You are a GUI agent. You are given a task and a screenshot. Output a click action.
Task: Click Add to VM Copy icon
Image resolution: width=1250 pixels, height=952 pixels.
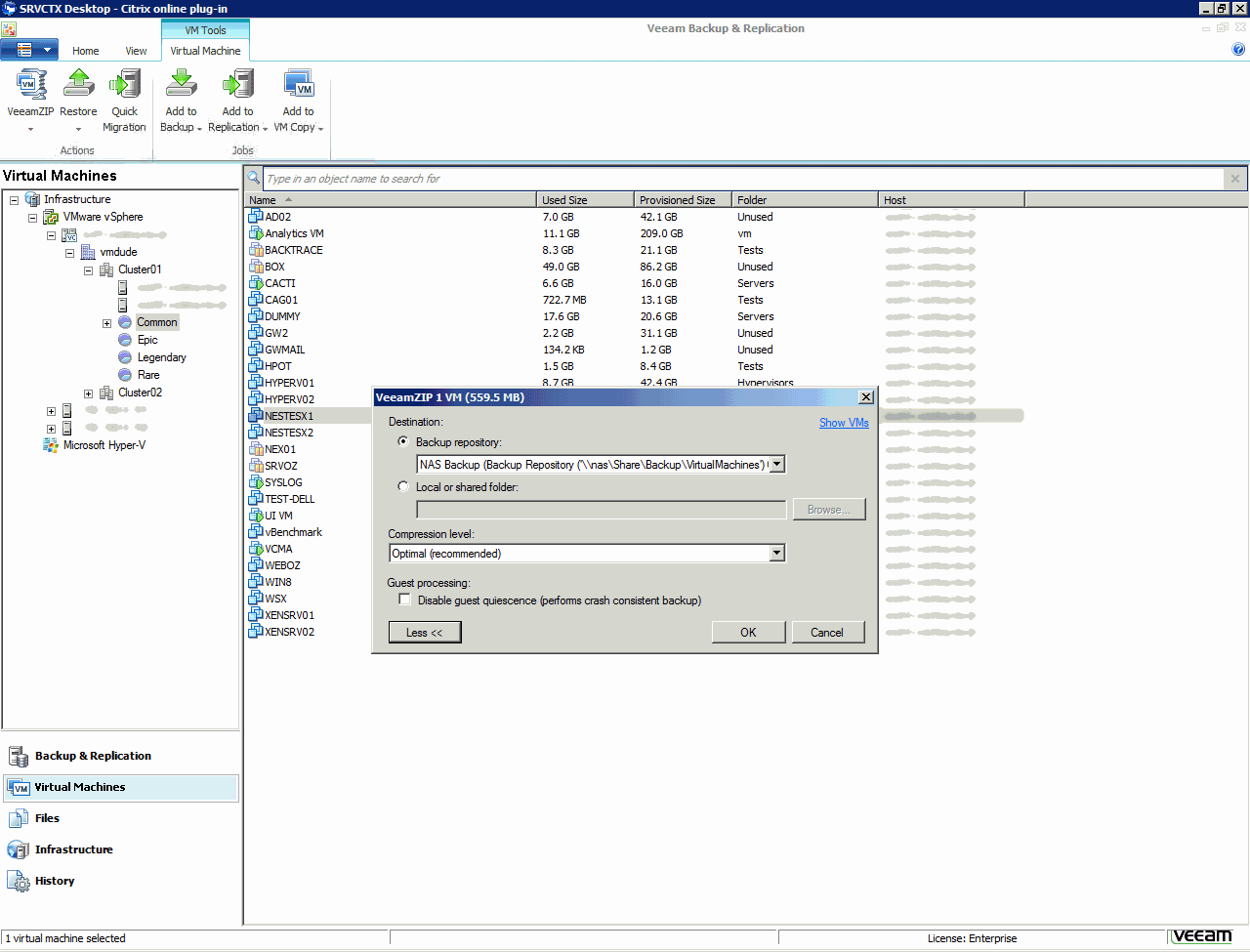pos(299,86)
